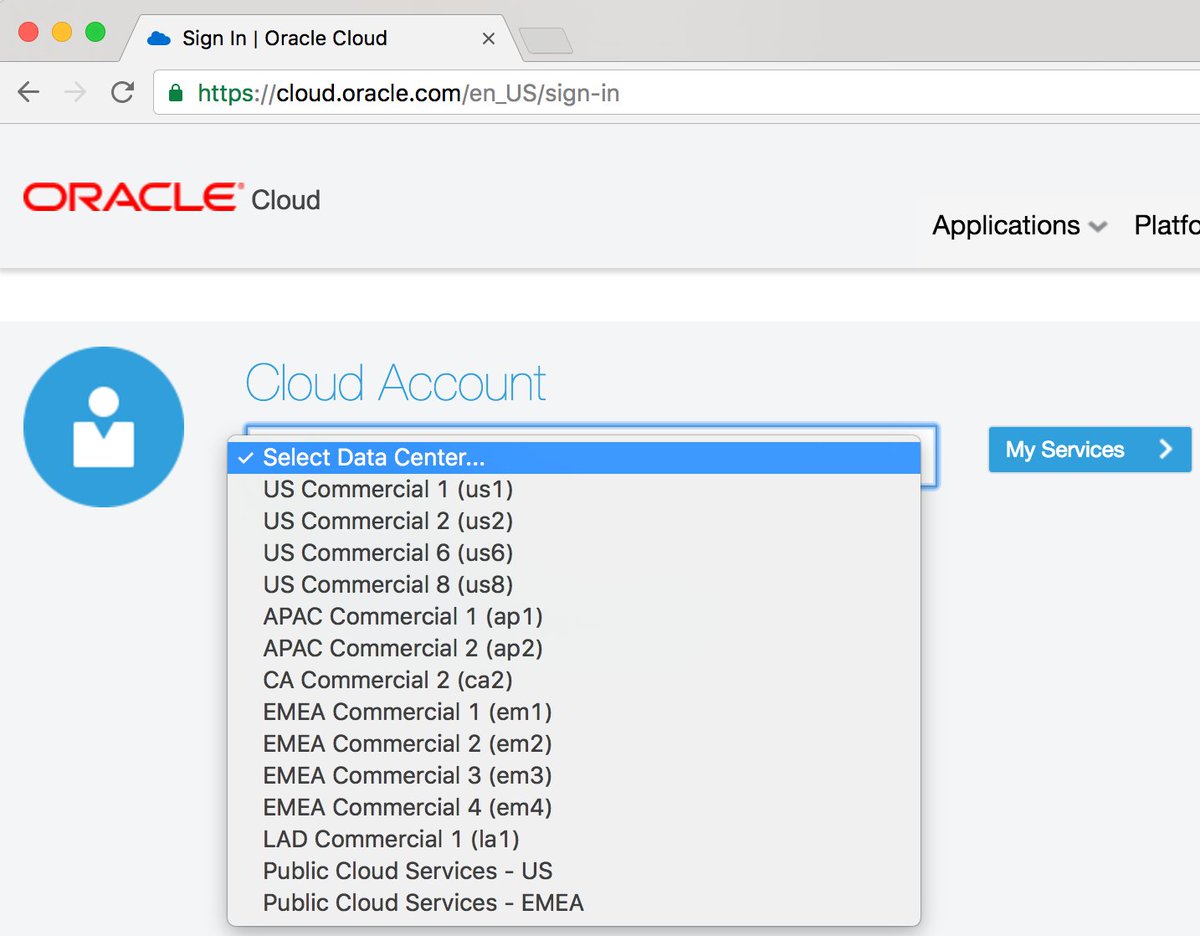Click the red macOS close window button

point(28,32)
